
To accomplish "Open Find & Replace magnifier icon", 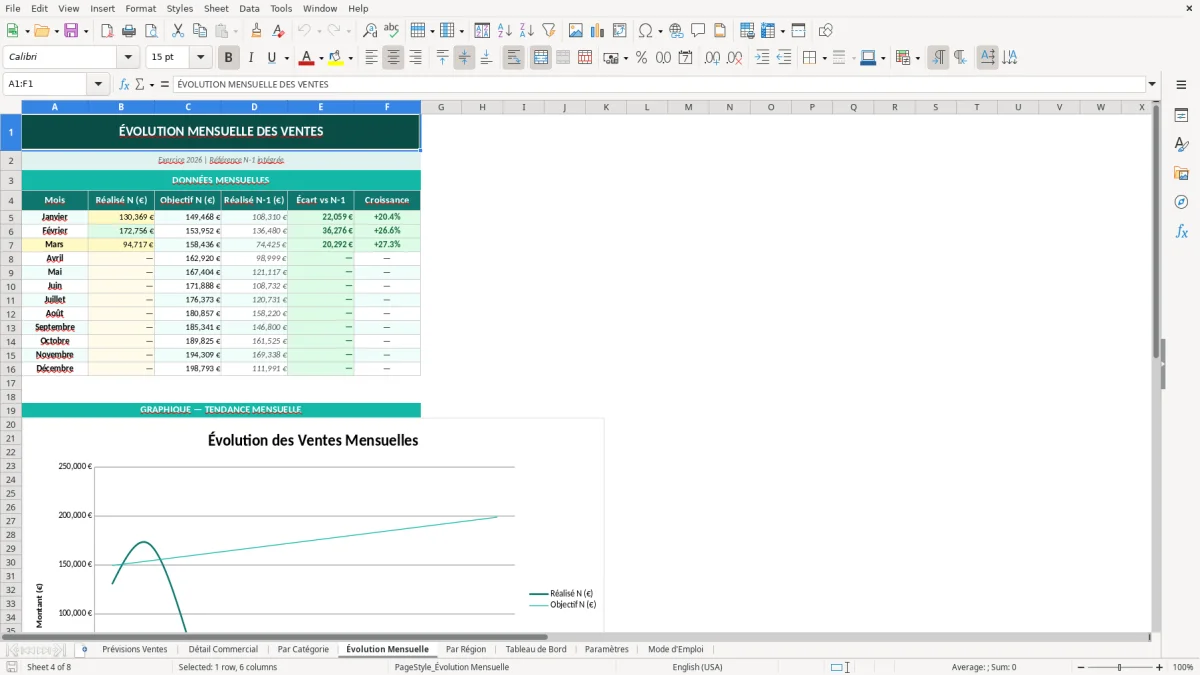I will 370,31.
